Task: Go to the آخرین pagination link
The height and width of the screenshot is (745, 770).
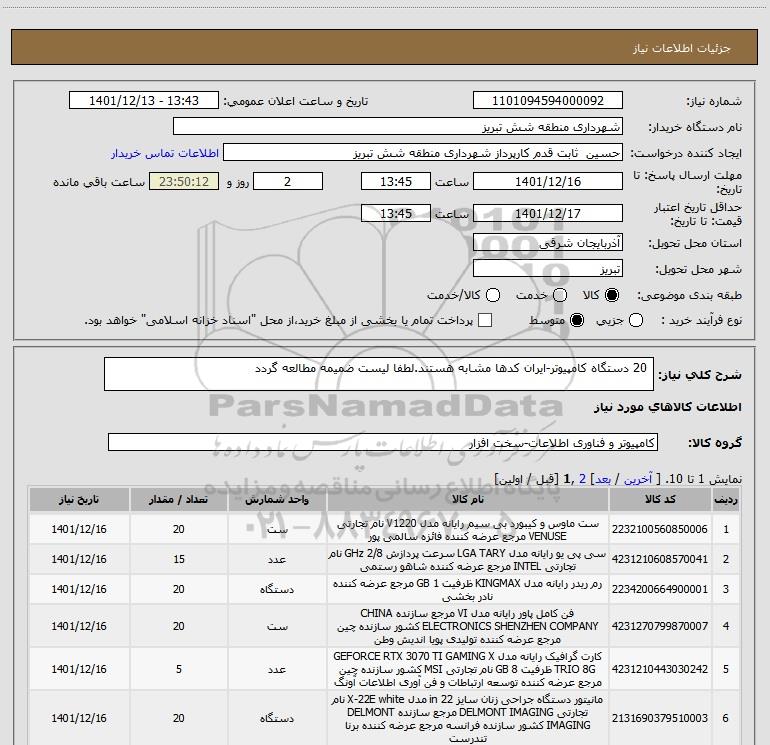Action: pyautogui.click(x=638, y=479)
